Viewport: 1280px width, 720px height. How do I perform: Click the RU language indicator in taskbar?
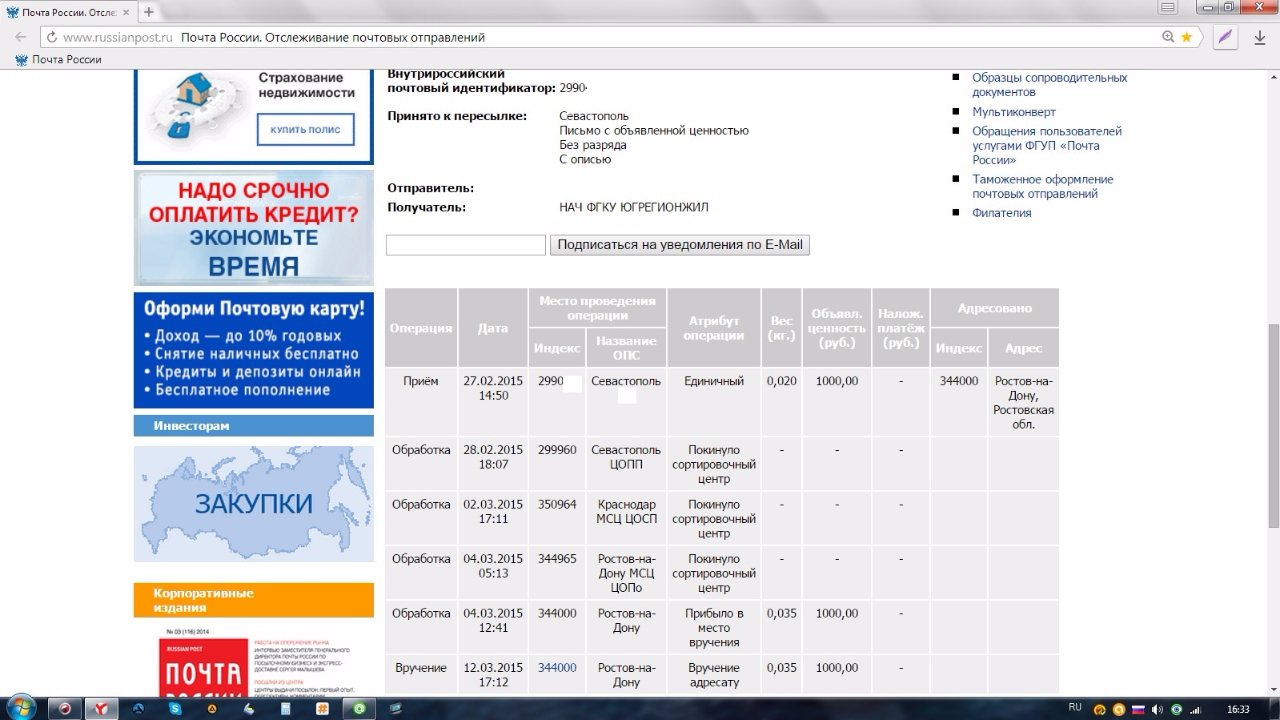[x=1075, y=707]
